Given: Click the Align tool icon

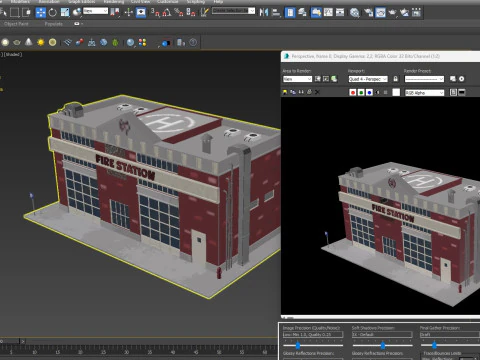Looking at the screenshot, I should 276,13.
